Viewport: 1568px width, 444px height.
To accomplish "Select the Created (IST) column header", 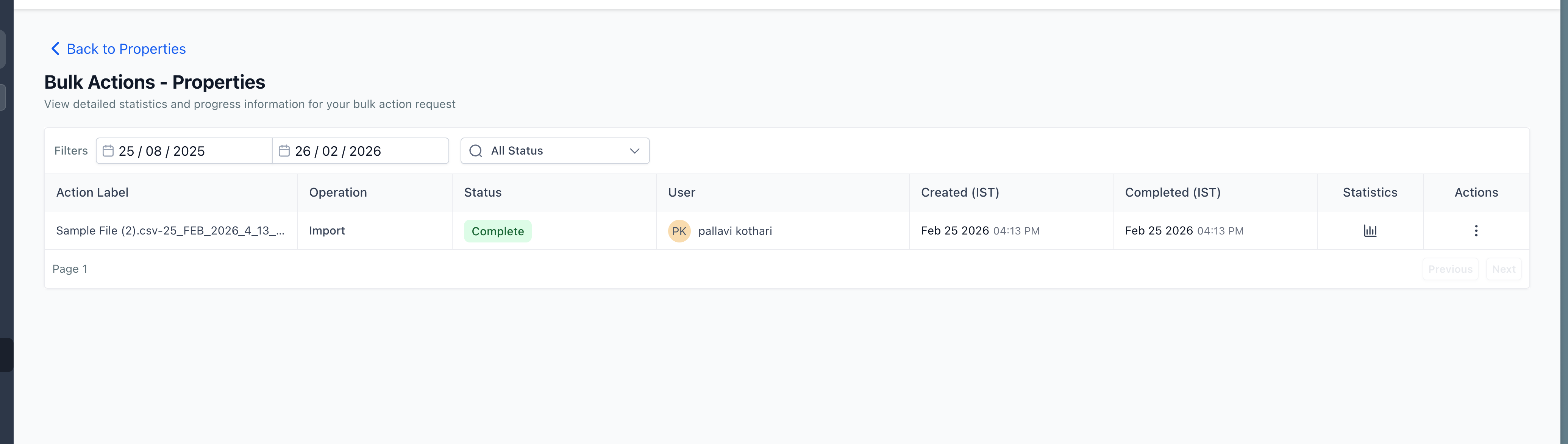I will pos(960,192).
